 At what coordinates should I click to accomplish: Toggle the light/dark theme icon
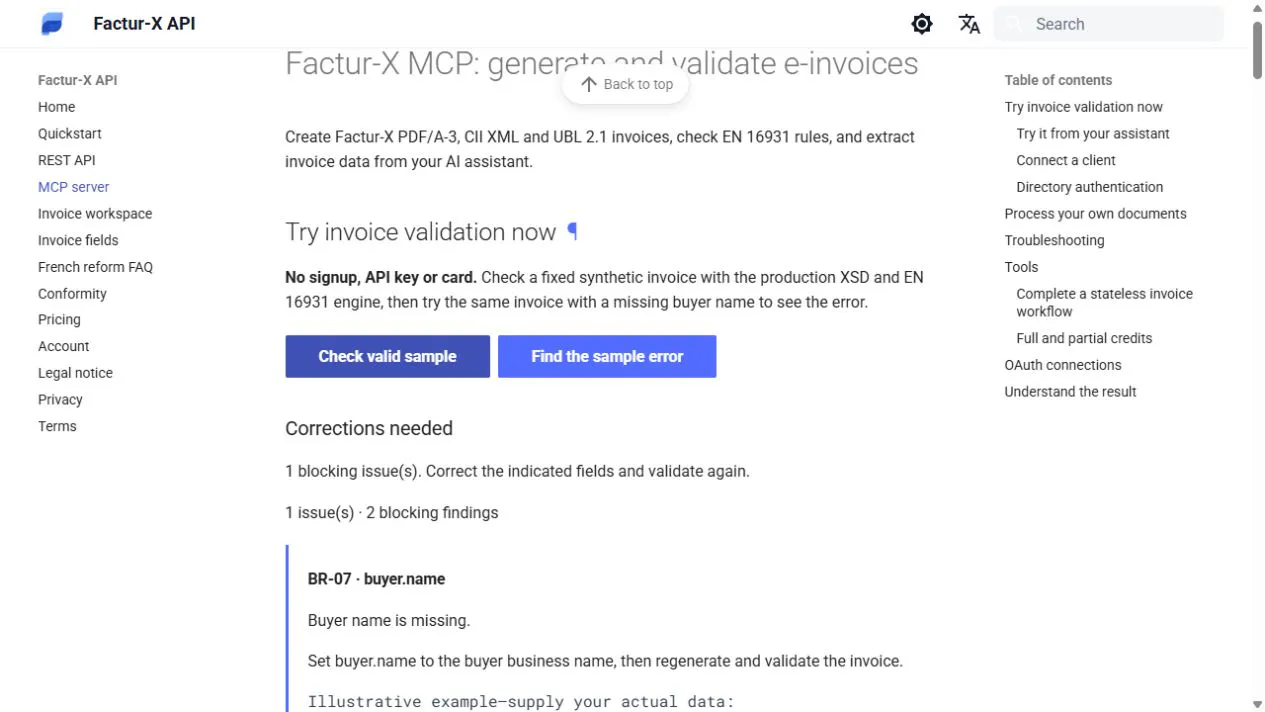coord(922,24)
